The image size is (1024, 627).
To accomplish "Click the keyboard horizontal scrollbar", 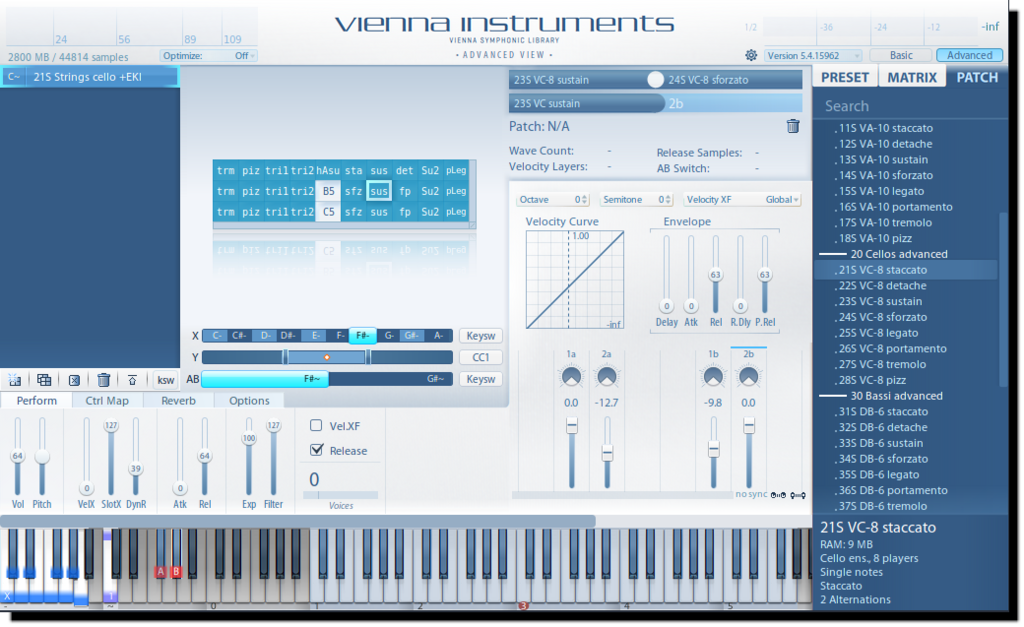I will (298, 521).
